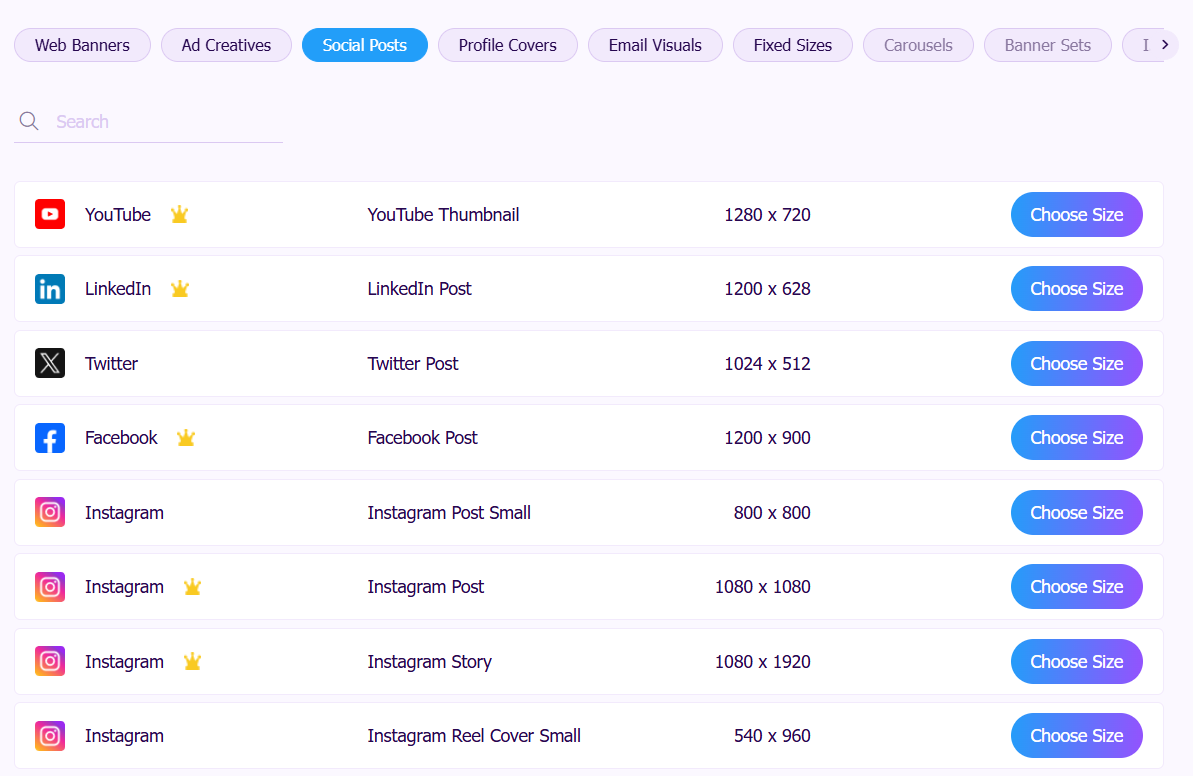Click the crown in Instagram Story row
1193x776 pixels.
coord(192,662)
